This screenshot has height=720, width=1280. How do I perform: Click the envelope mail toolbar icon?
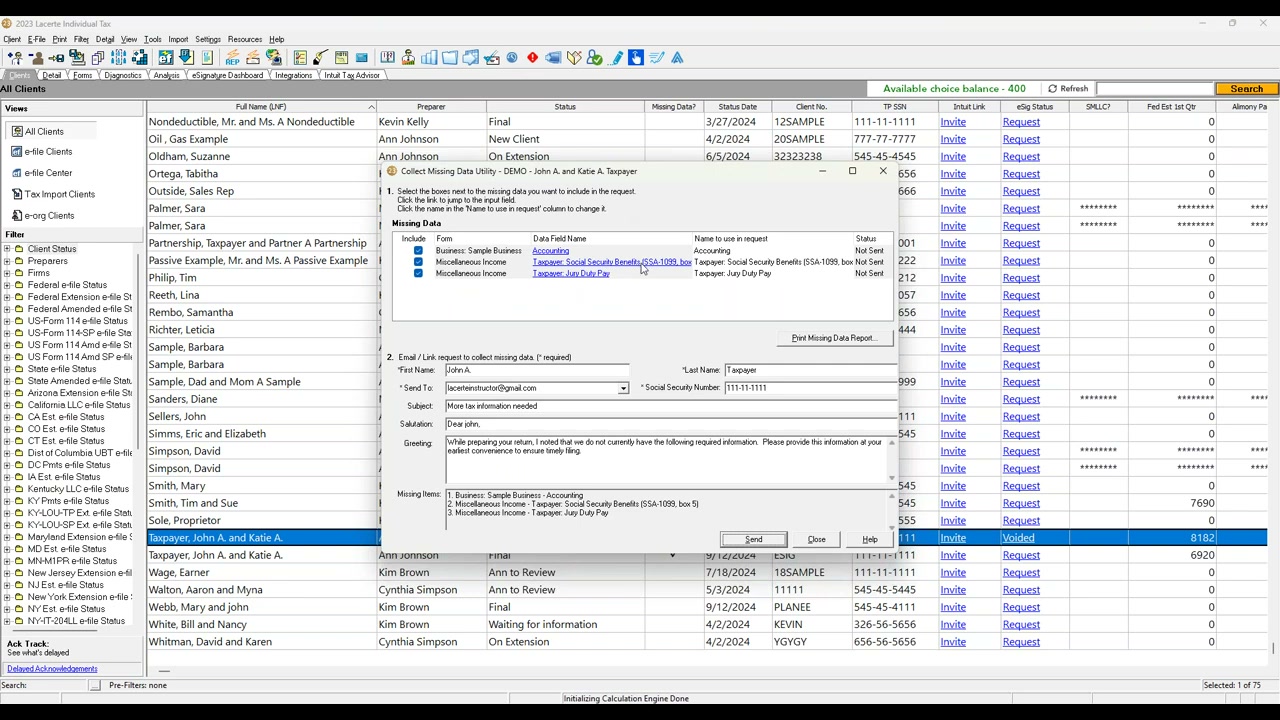[361, 58]
